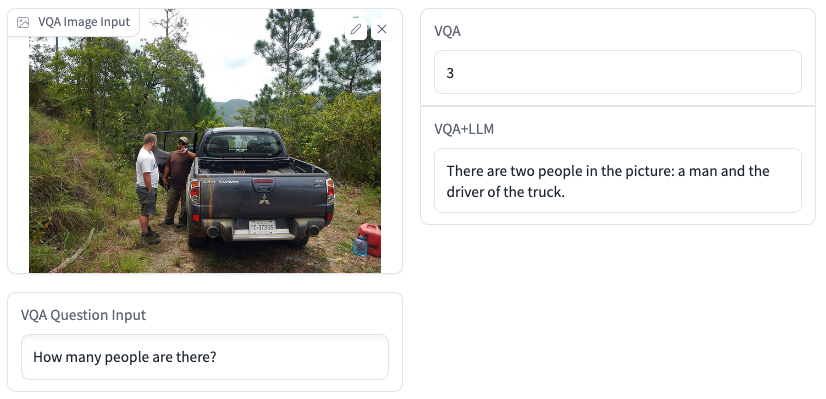Click the blue water jug in photo

[360, 246]
